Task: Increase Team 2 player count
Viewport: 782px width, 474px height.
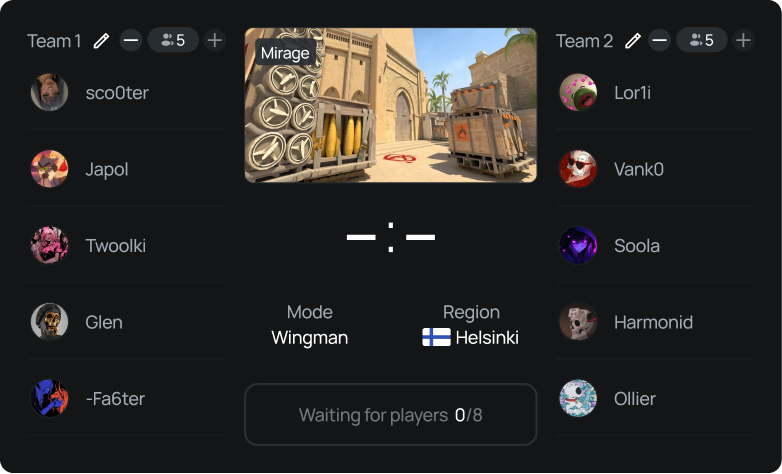Action: 743,40
